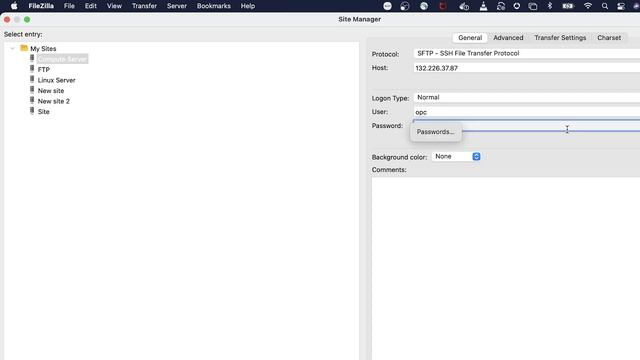
Task: Click the User field containing opc
Action: pyautogui.click(x=527, y=112)
